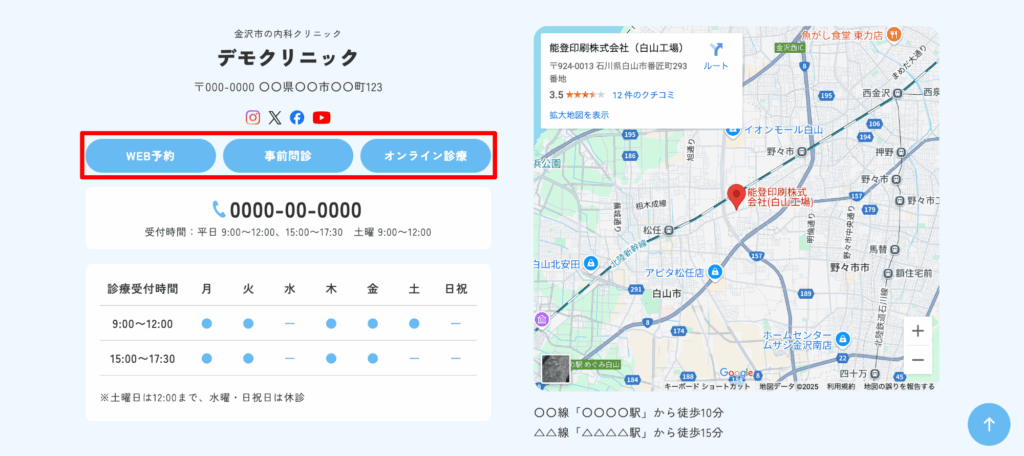Switch map to satellite view thumbnail

[x=555, y=369]
